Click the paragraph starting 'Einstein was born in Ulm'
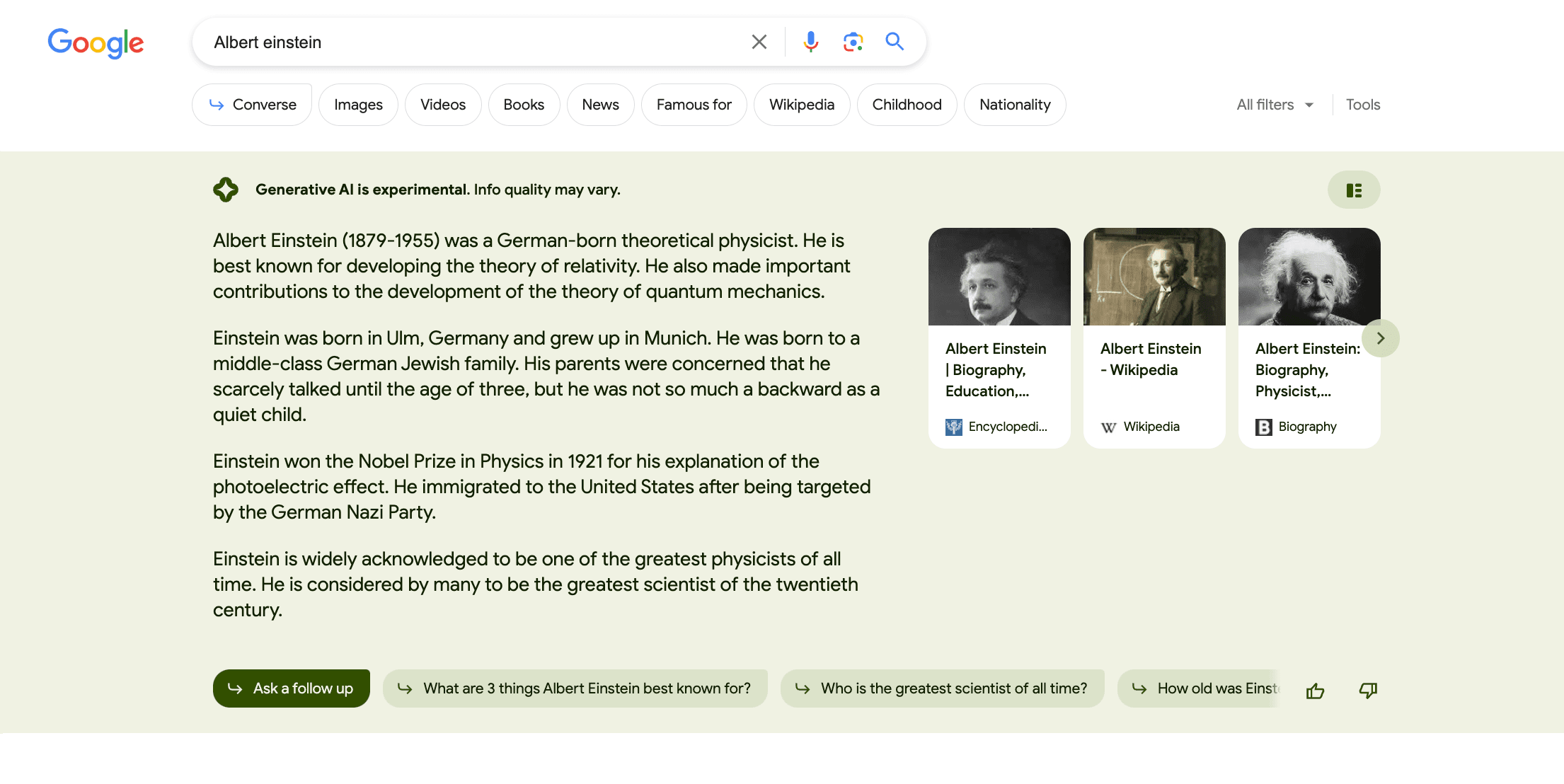1564x784 pixels. coord(546,376)
